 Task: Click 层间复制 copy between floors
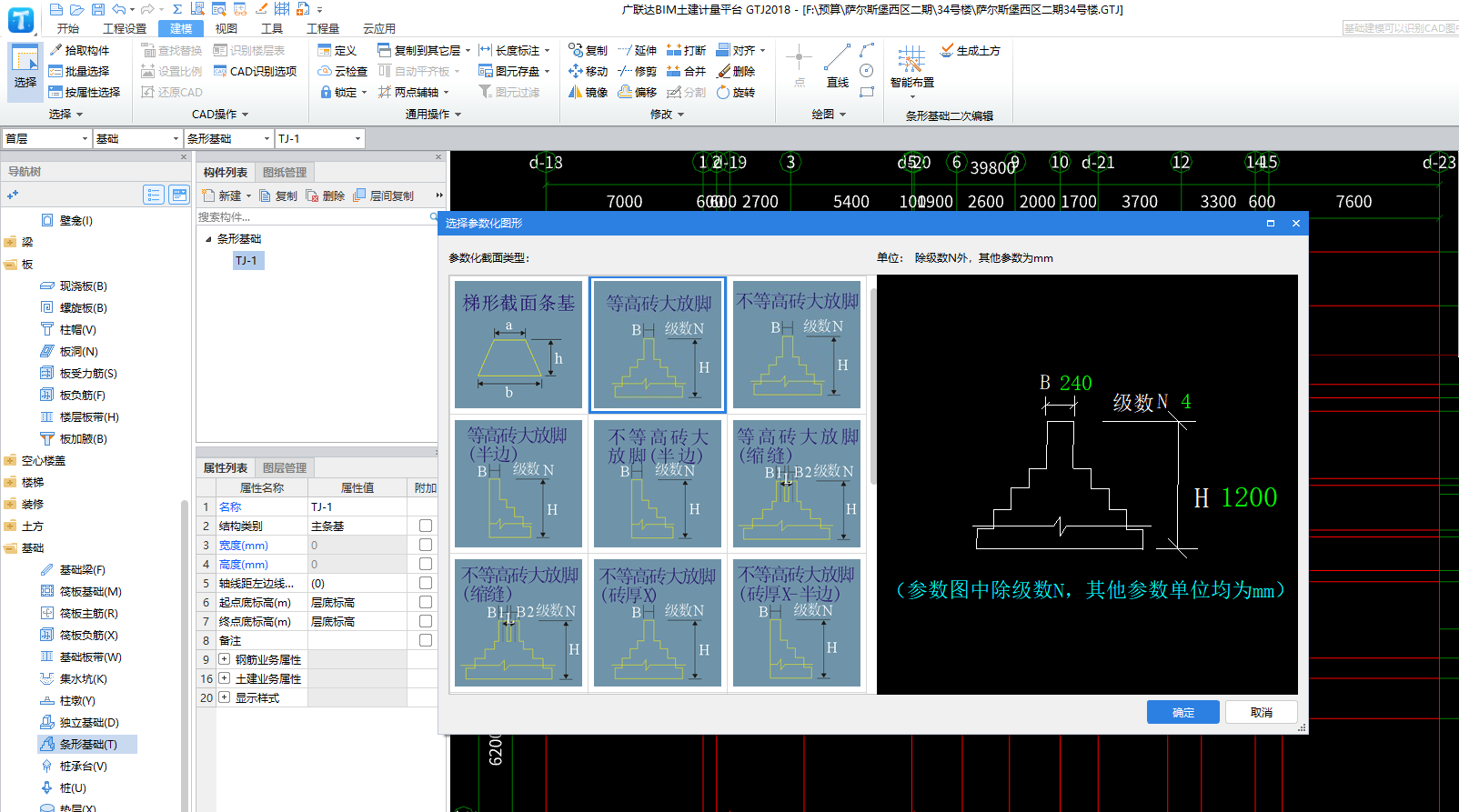coord(384,195)
